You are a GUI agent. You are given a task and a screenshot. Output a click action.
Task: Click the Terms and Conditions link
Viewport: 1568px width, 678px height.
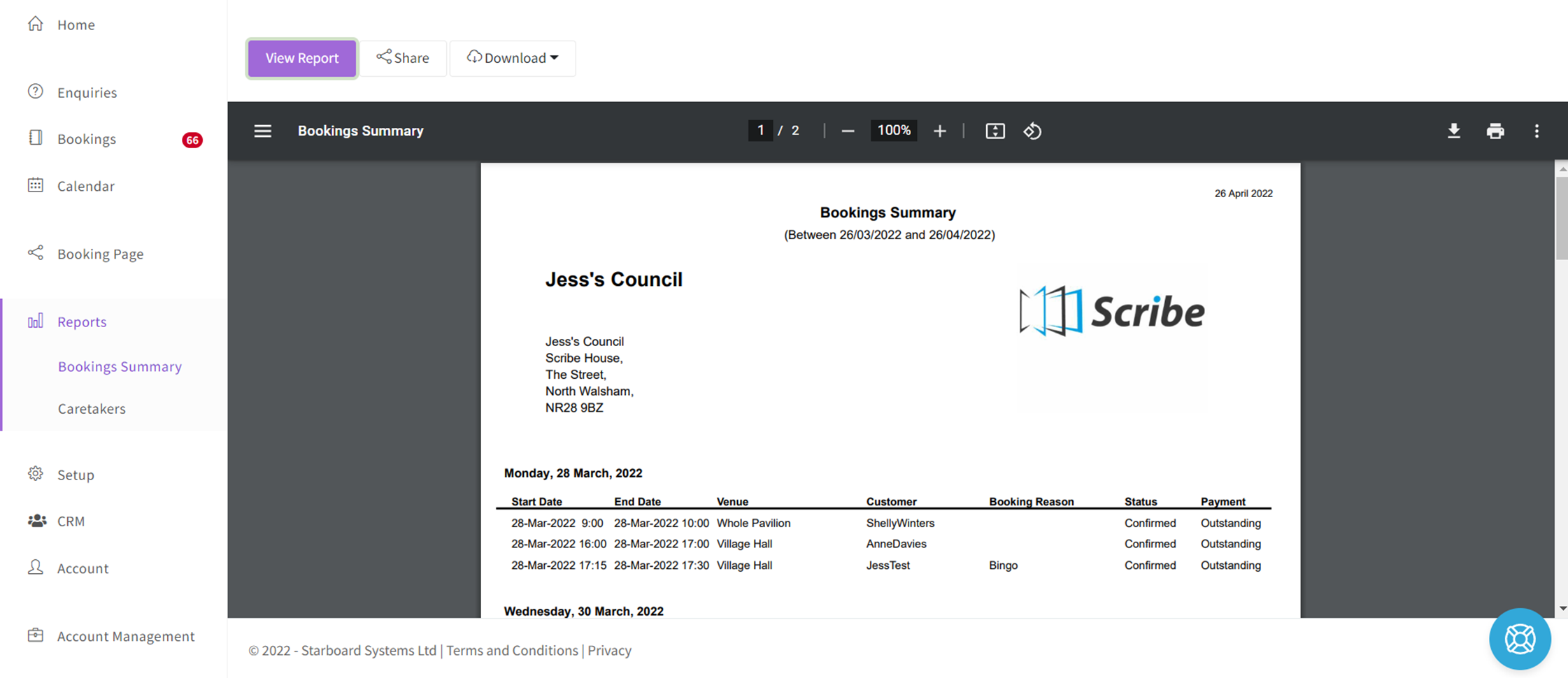[513, 650]
